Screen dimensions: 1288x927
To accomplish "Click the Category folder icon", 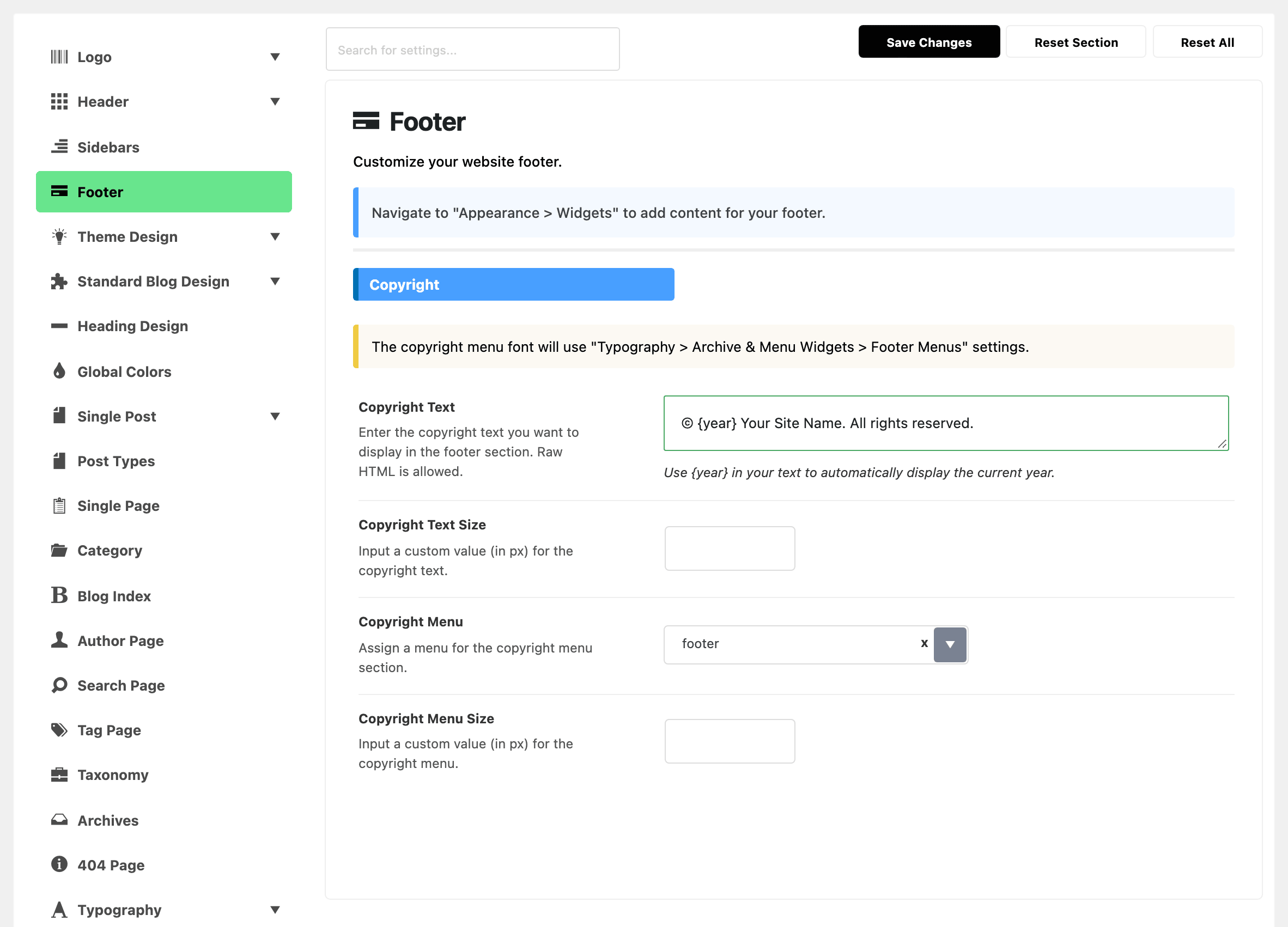I will [59, 550].
